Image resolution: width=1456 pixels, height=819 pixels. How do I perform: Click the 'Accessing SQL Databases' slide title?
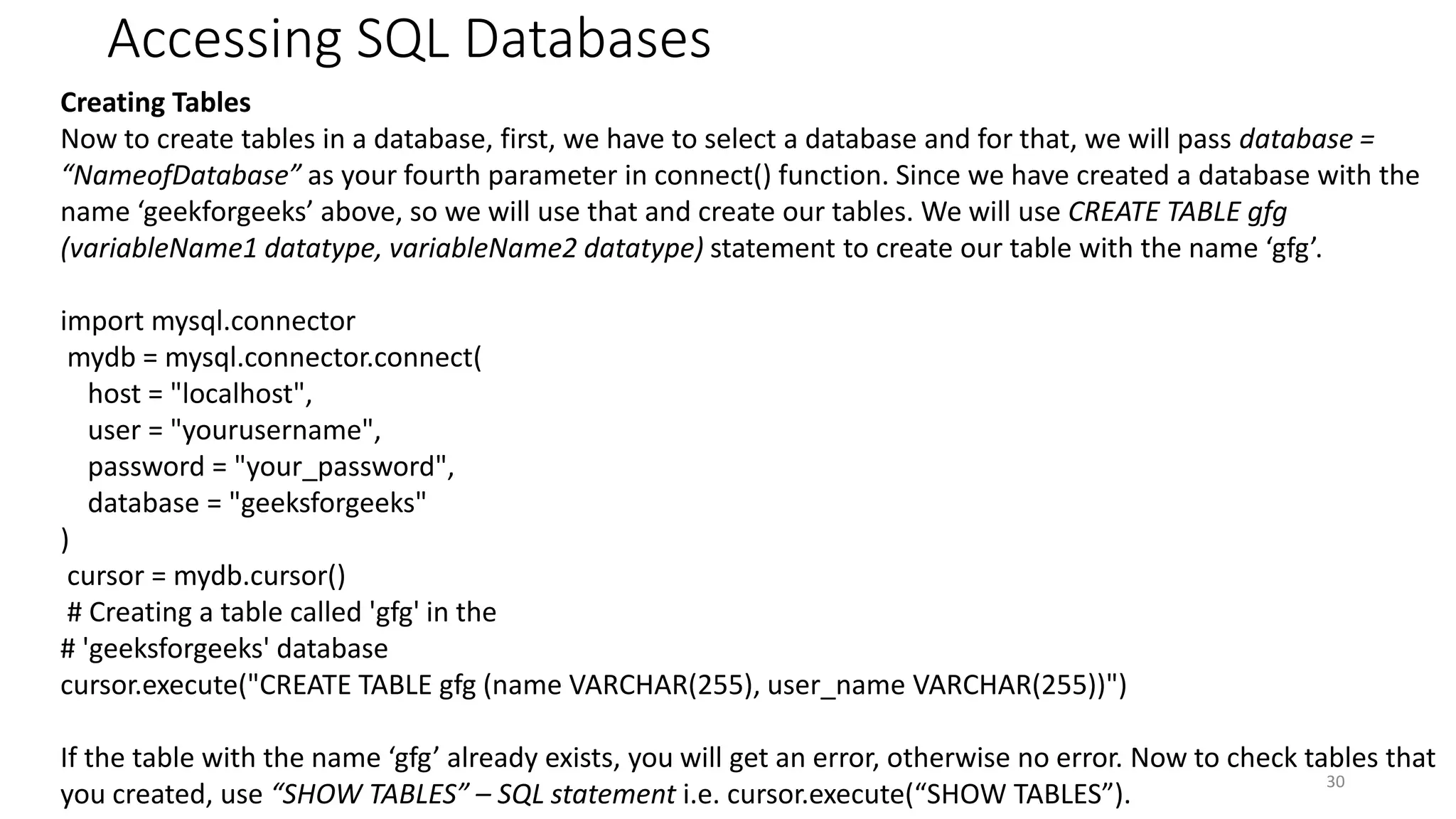tap(409, 39)
